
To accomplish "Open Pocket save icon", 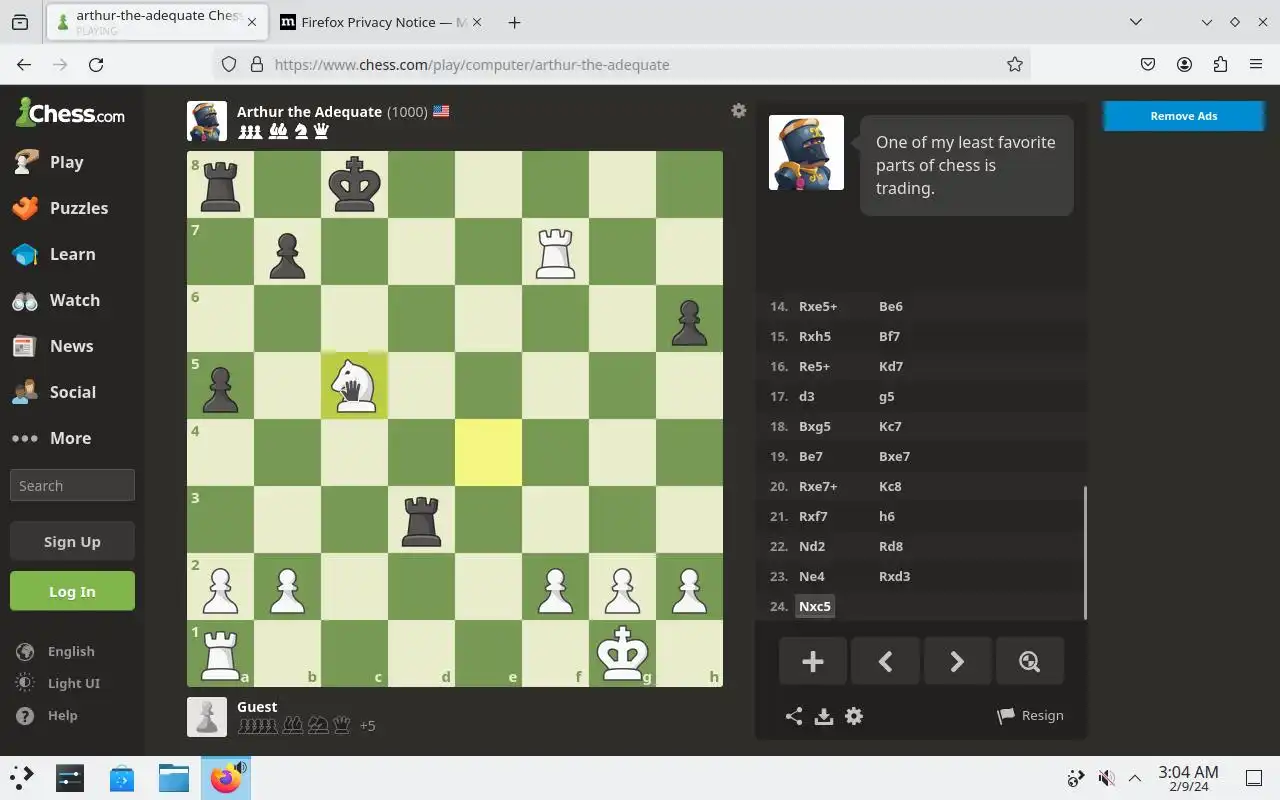I will 1148,64.
